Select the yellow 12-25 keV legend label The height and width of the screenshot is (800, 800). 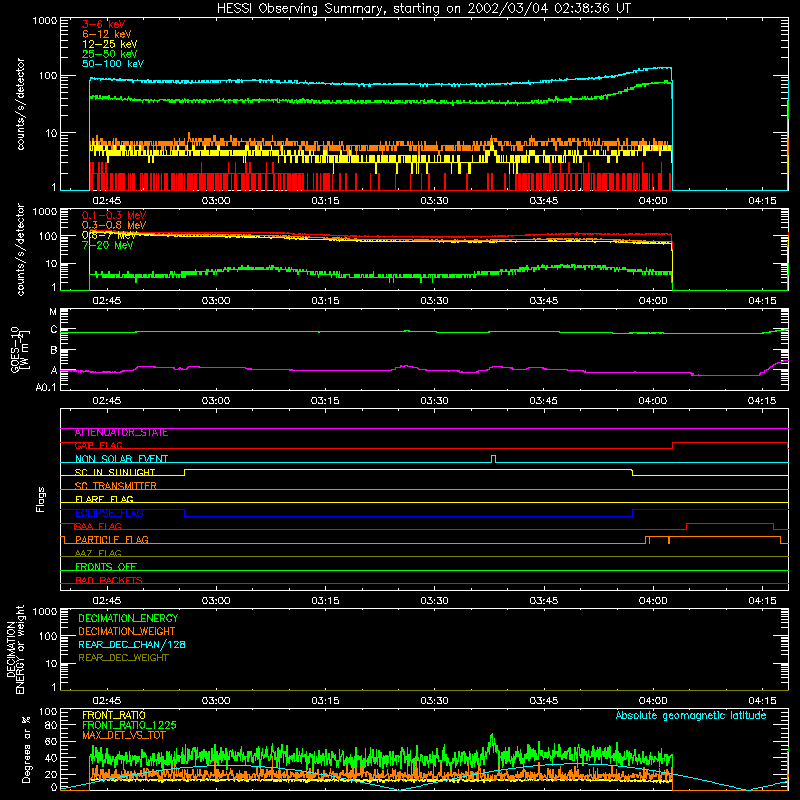110,44
